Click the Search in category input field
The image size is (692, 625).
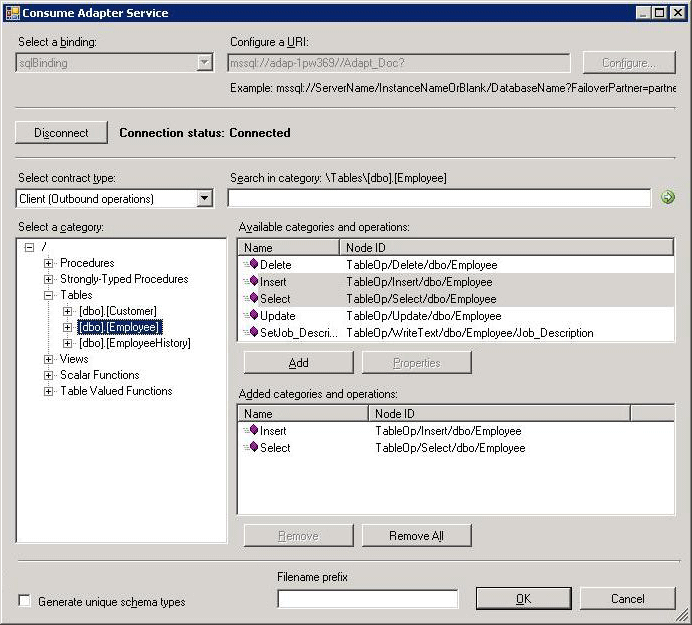(x=439, y=198)
